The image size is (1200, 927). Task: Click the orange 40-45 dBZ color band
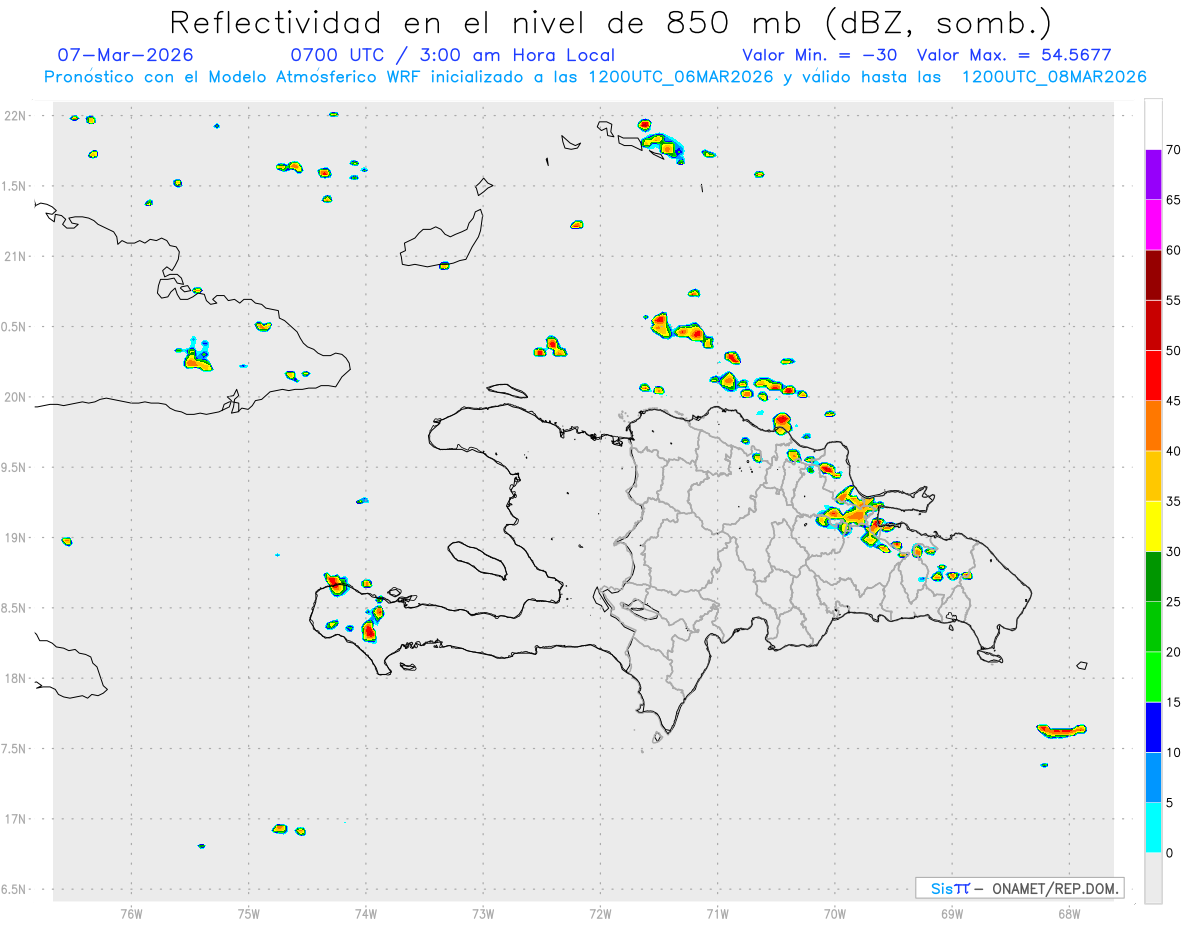(x=1153, y=426)
